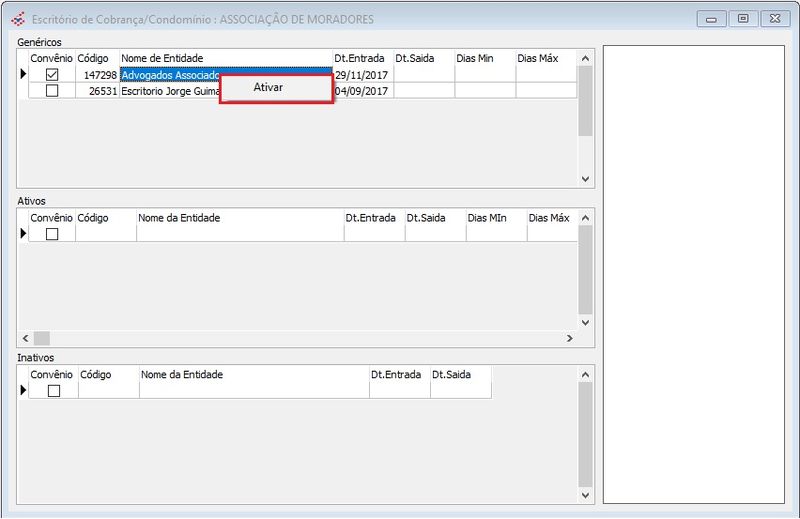
Task: Select 'Ativar' in the context menu
Action: (268, 88)
